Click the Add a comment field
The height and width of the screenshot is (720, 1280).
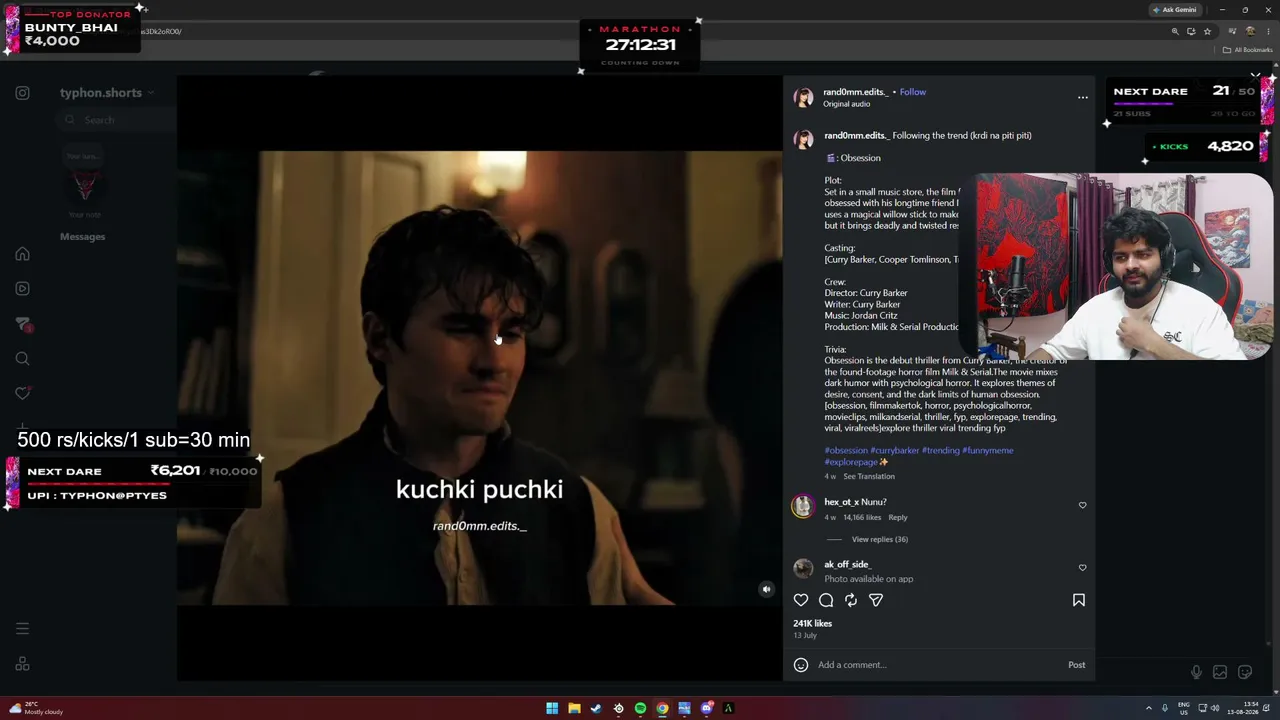tap(938, 665)
